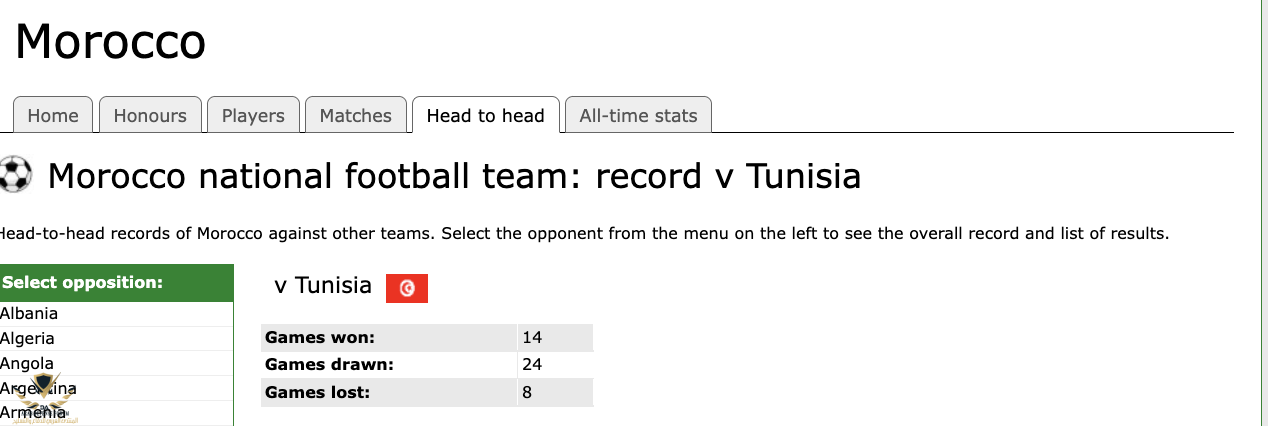Click the Games lost row label
1268x426 pixels.
(317, 393)
